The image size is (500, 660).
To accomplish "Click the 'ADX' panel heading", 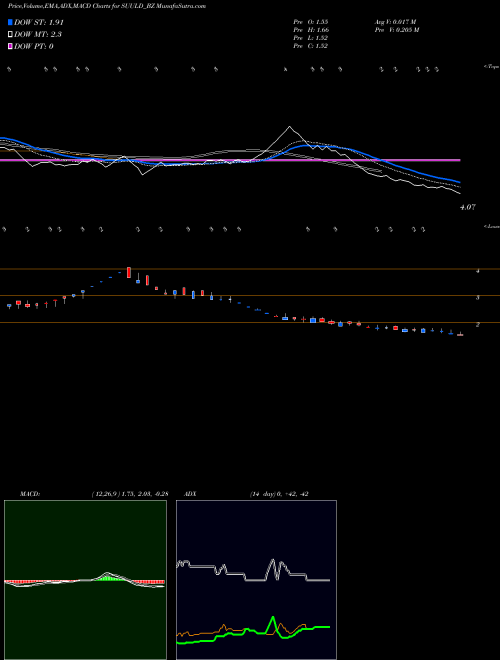I will click(x=190, y=494).
